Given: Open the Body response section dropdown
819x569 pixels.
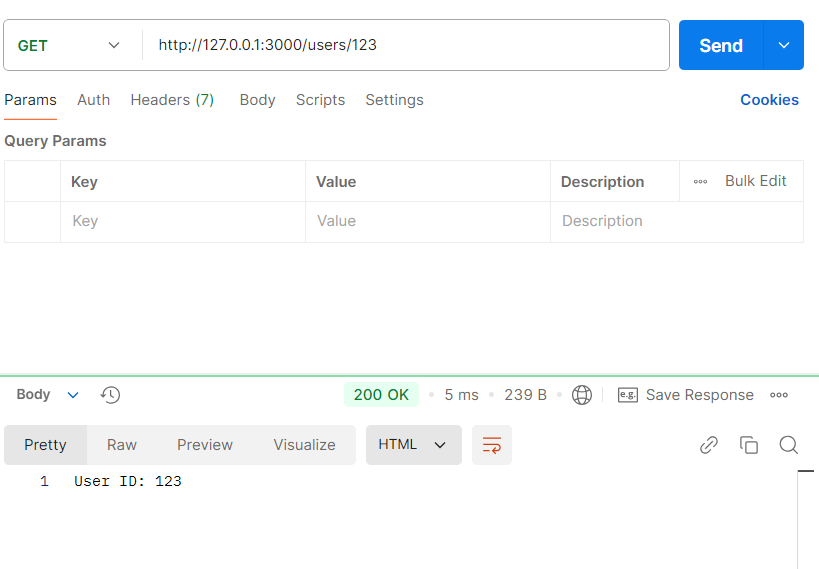Looking at the screenshot, I should point(73,395).
